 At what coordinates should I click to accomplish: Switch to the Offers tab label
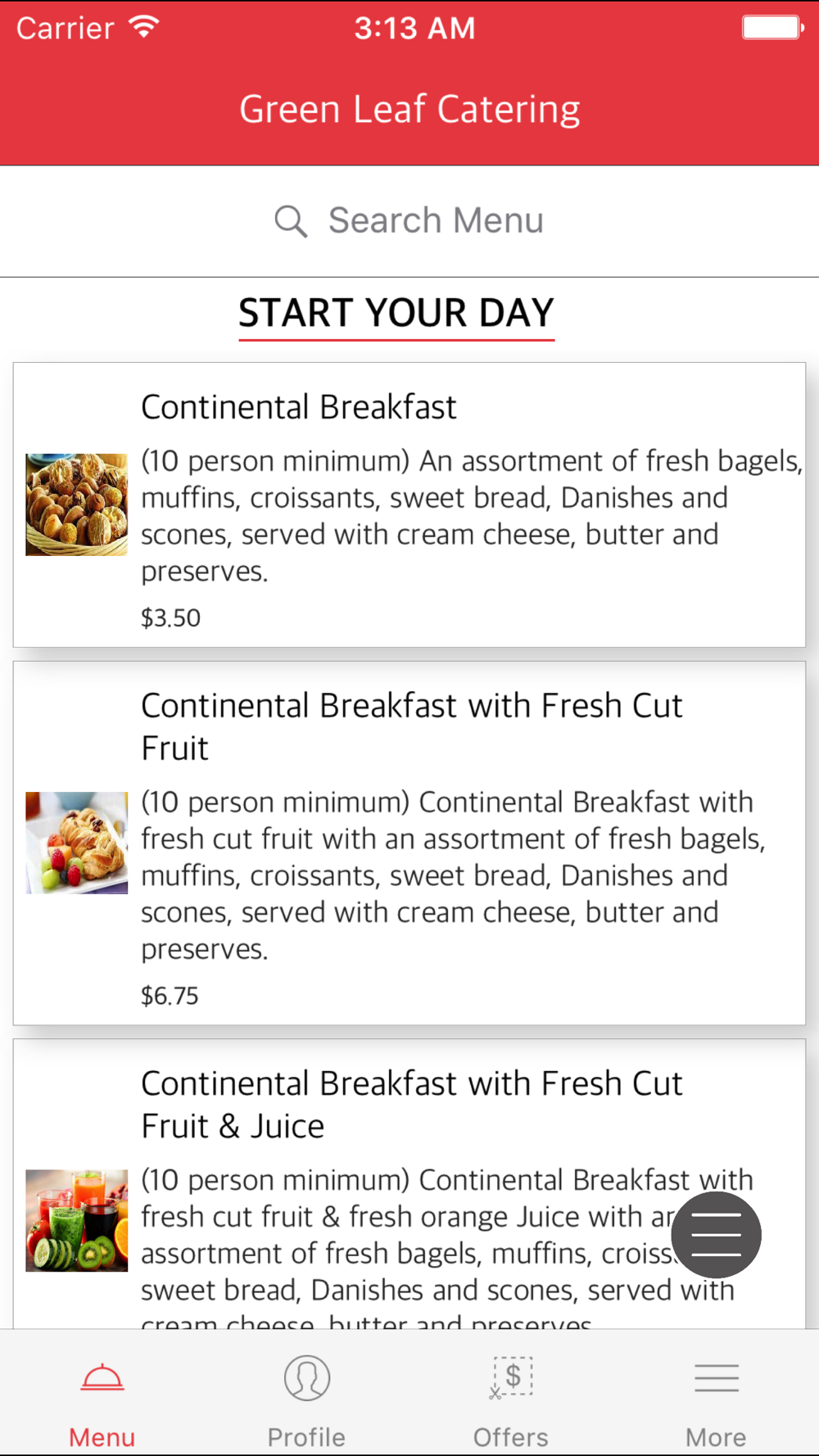point(511,1437)
